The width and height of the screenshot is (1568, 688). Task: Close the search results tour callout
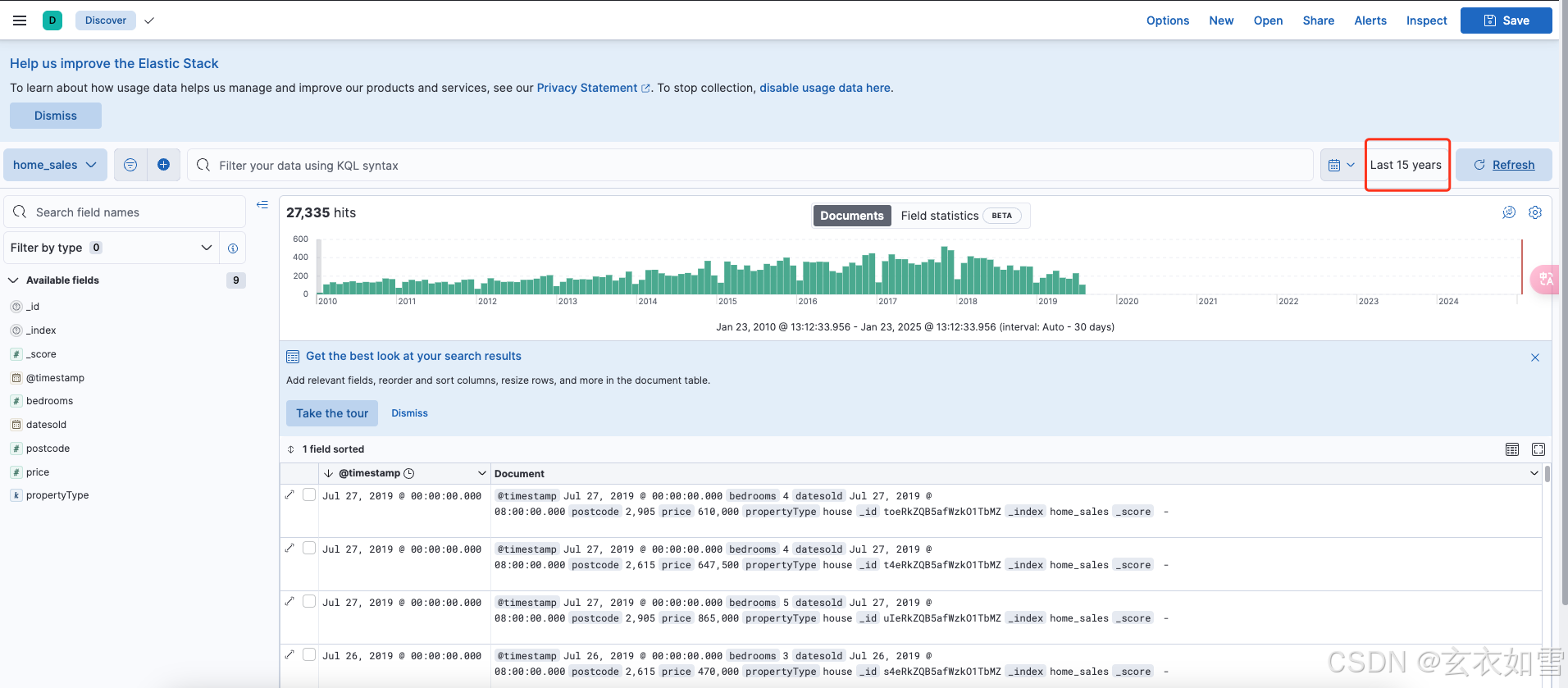pyautogui.click(x=1535, y=358)
